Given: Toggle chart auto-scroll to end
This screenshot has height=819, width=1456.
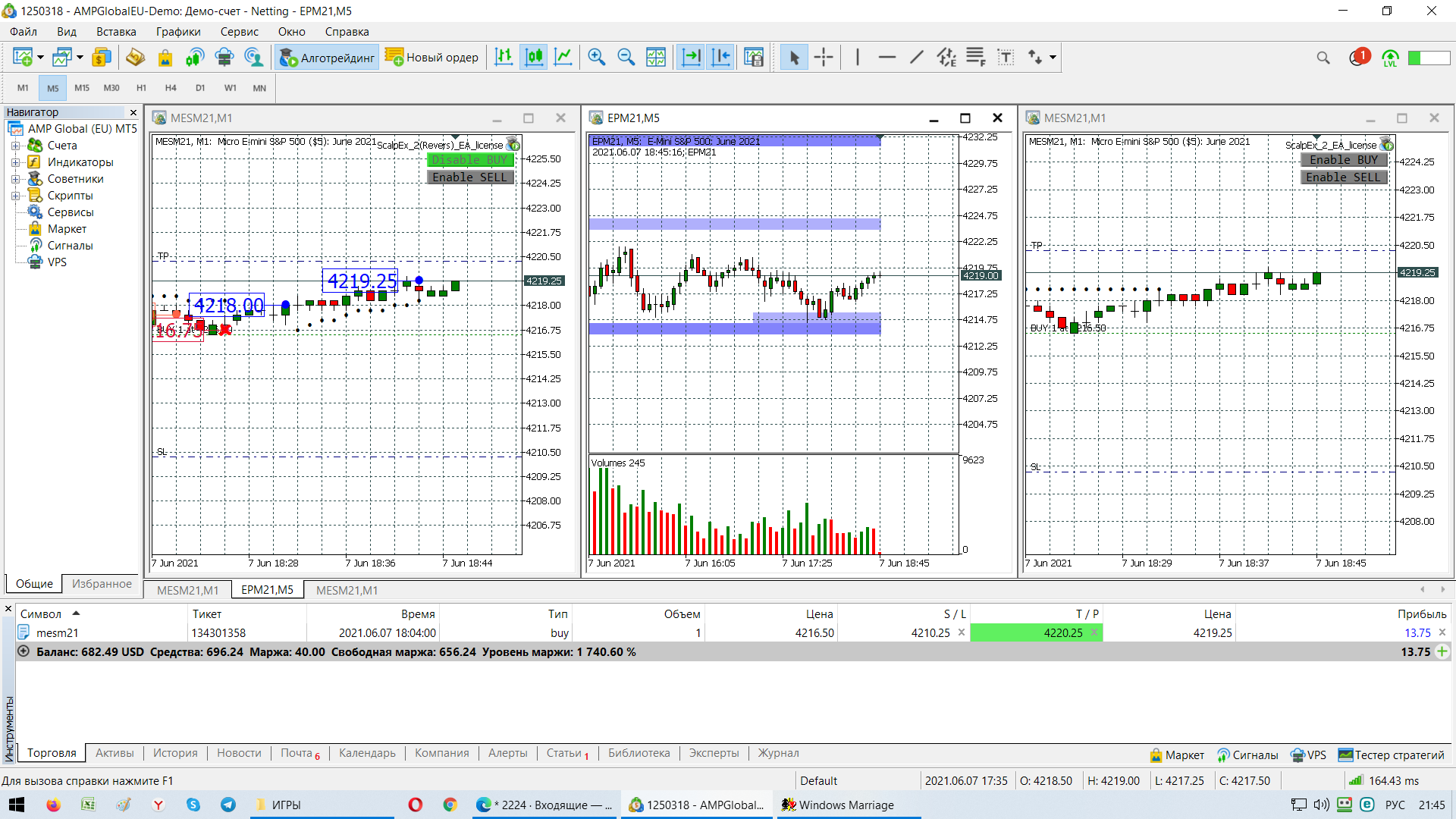Looking at the screenshot, I should click(691, 58).
